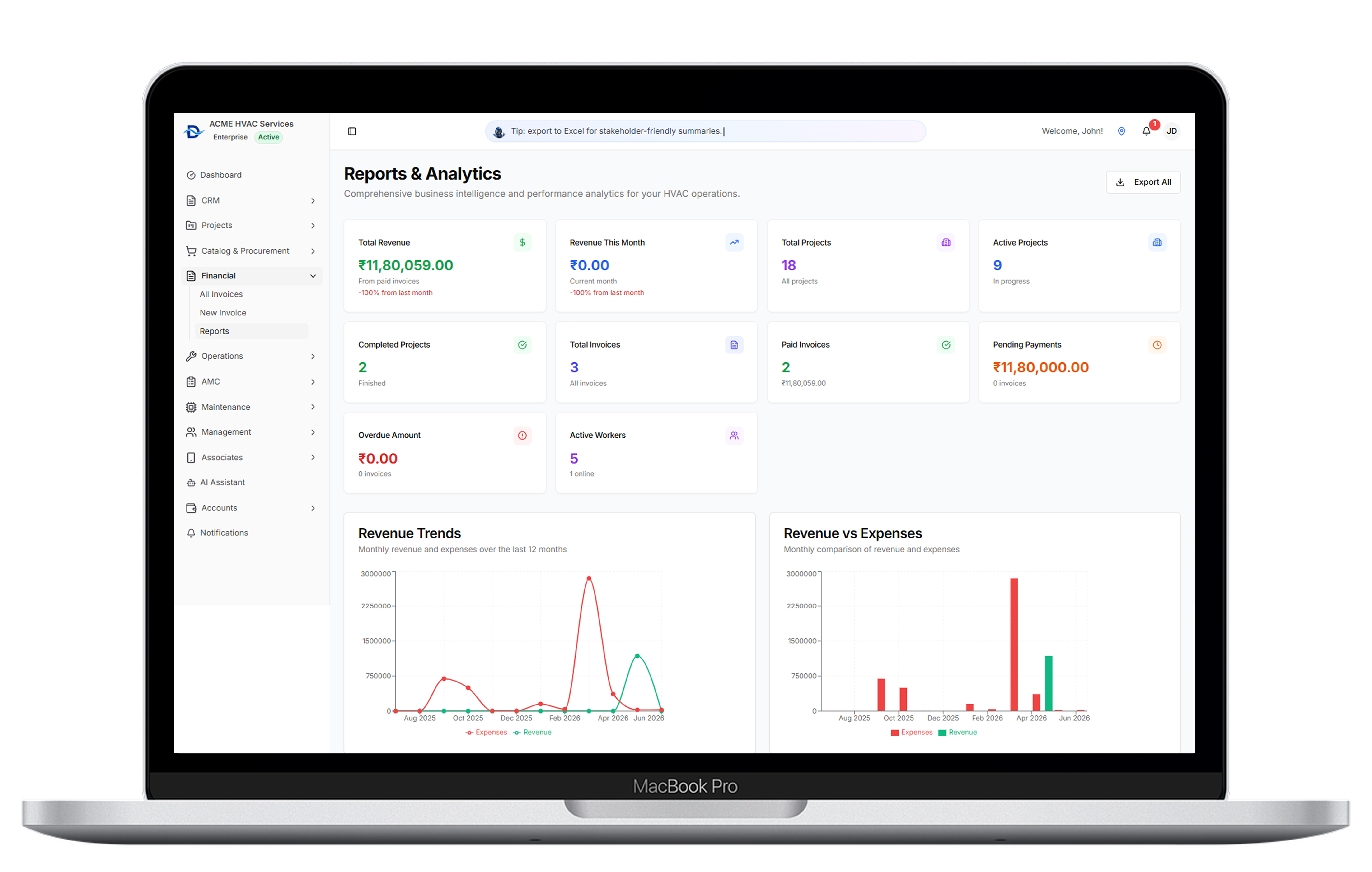Screen dimensions: 1372x872
Task: Click the Maintenance chip icon
Action: point(191,407)
